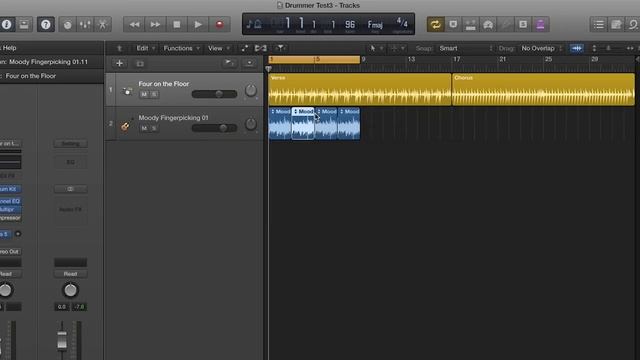Open the Loop Browser button
Image resolution: width=640 pixels, height=360 pixels.
pyautogui.click(x=633, y=24)
